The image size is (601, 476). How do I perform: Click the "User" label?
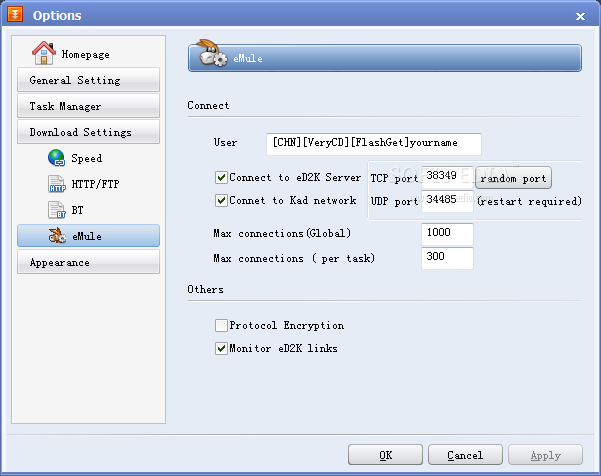click(225, 142)
